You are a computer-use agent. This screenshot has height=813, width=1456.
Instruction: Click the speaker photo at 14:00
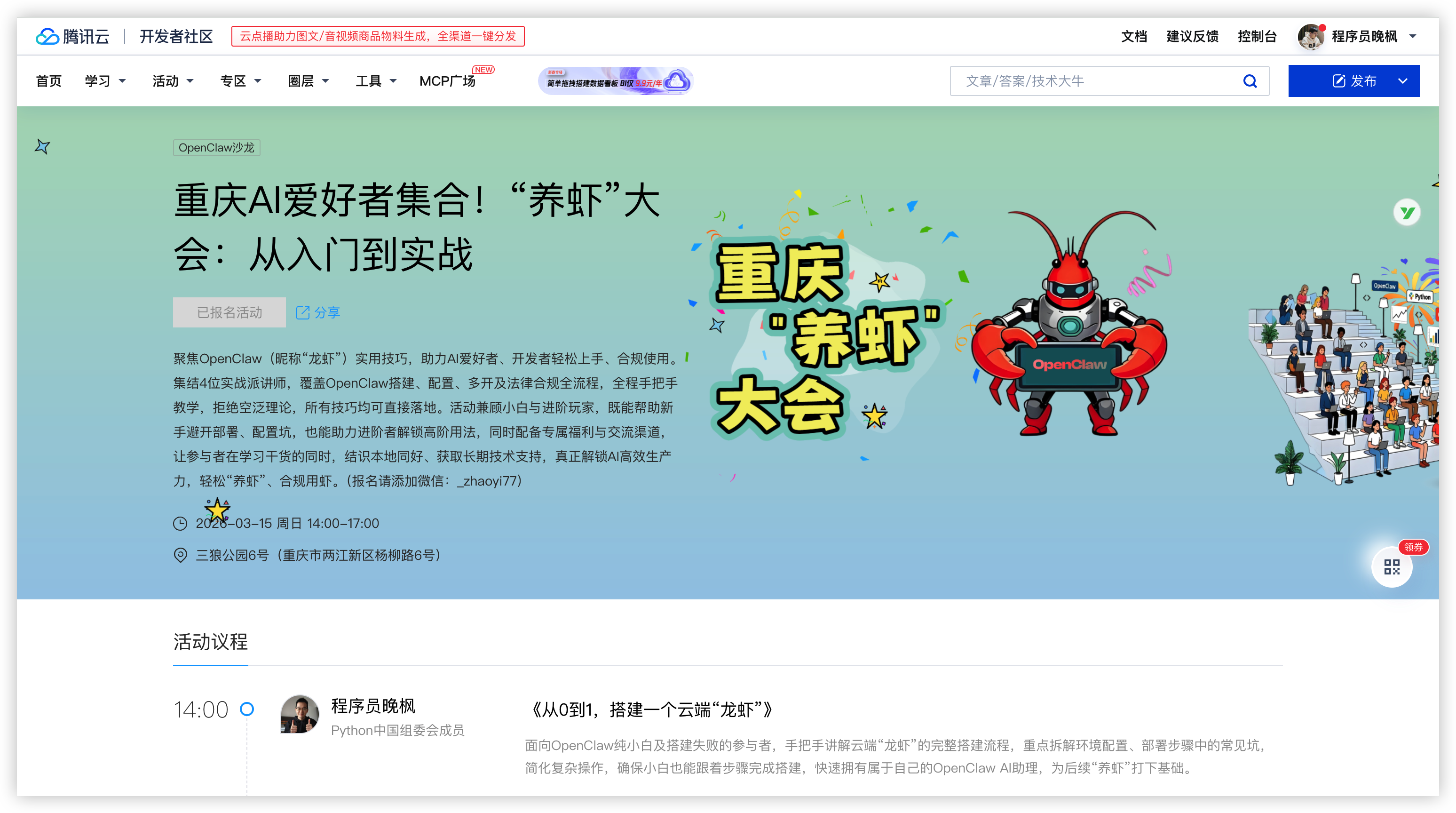(300, 714)
